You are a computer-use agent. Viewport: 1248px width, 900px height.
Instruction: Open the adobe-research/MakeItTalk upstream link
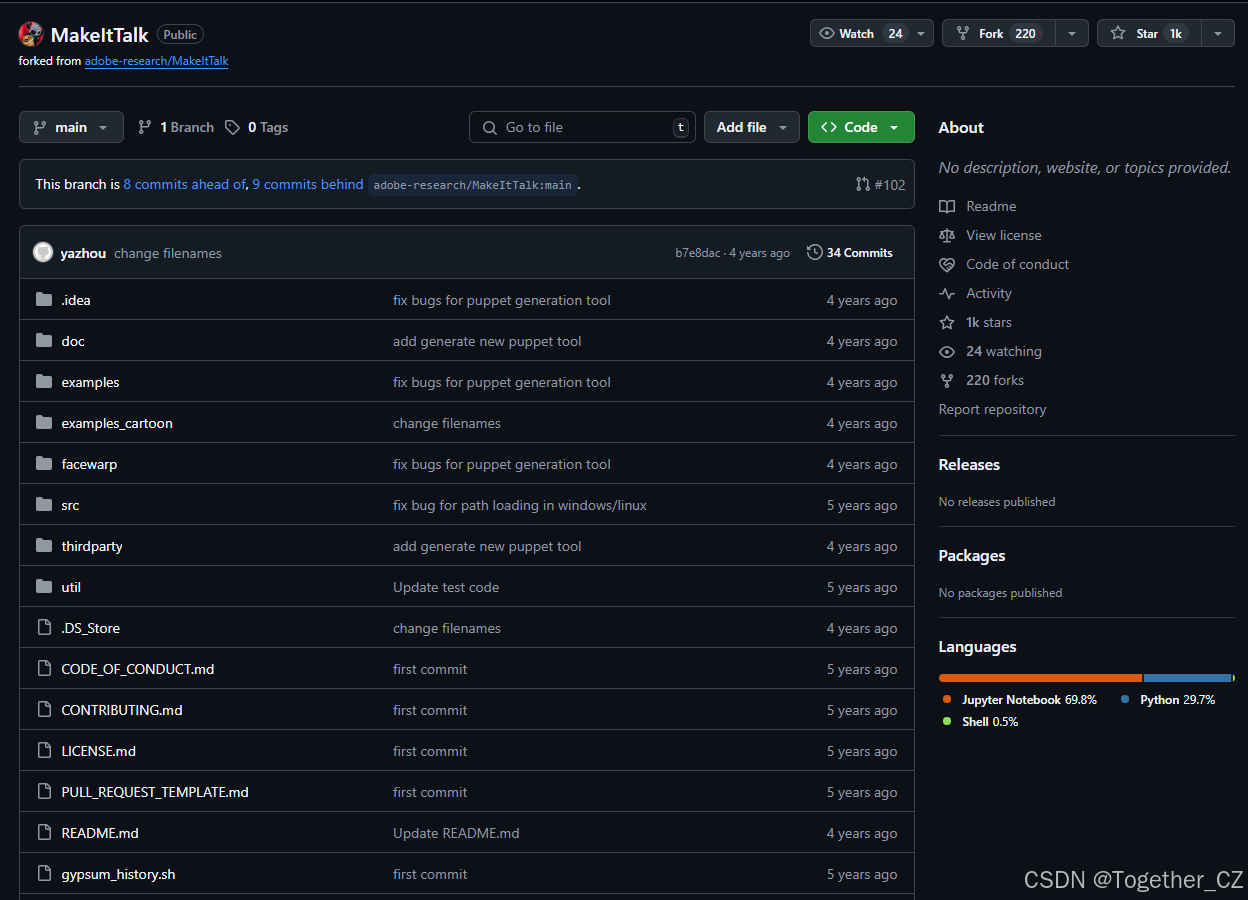point(157,61)
